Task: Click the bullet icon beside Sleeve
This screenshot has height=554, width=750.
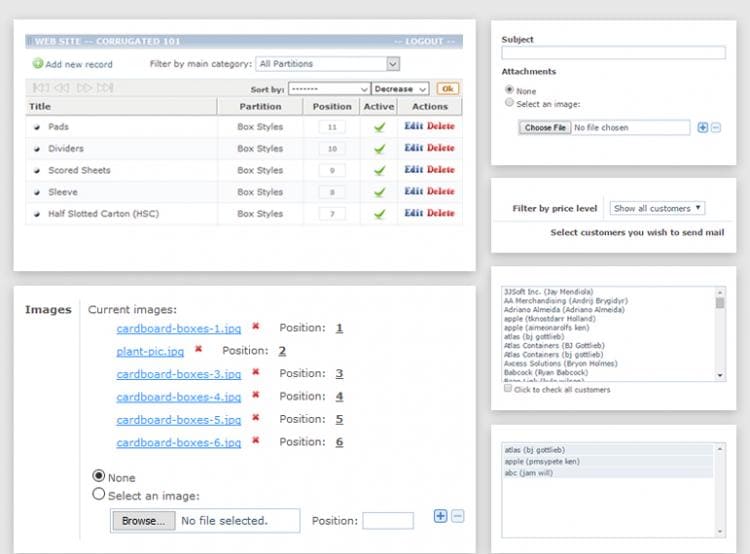Action: coord(37,192)
